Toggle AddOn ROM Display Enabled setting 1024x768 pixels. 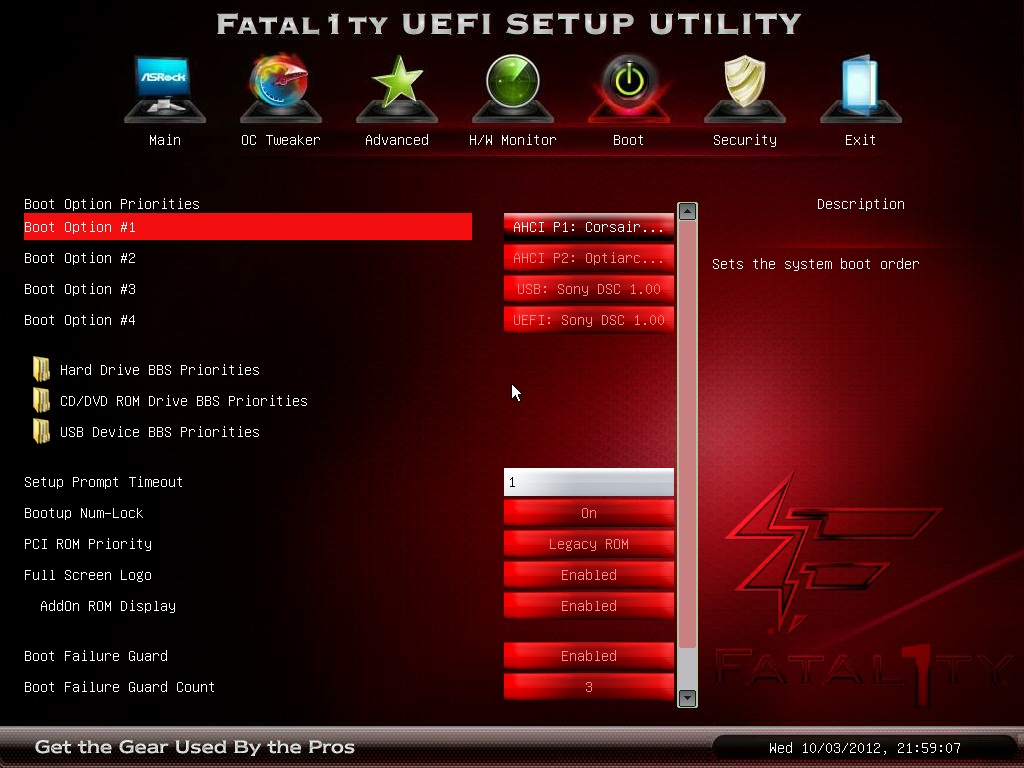(x=588, y=606)
